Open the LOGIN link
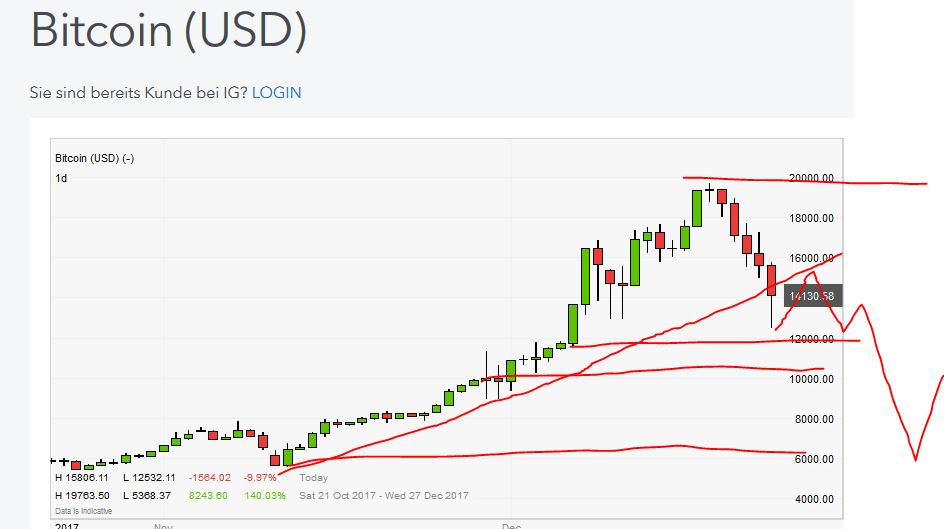This screenshot has height=529, width=944. [276, 93]
